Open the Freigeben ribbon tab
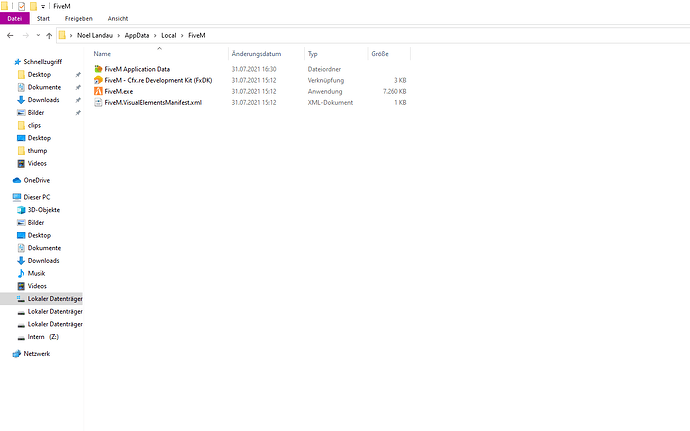 pos(79,18)
